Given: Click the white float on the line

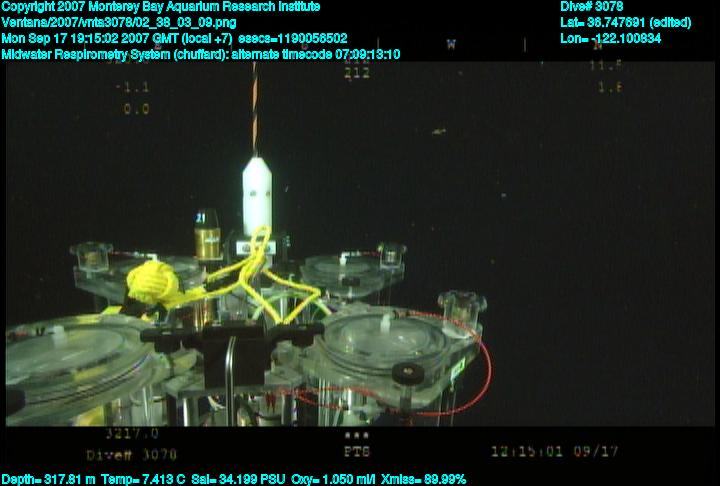Looking at the screenshot, I should tap(257, 196).
